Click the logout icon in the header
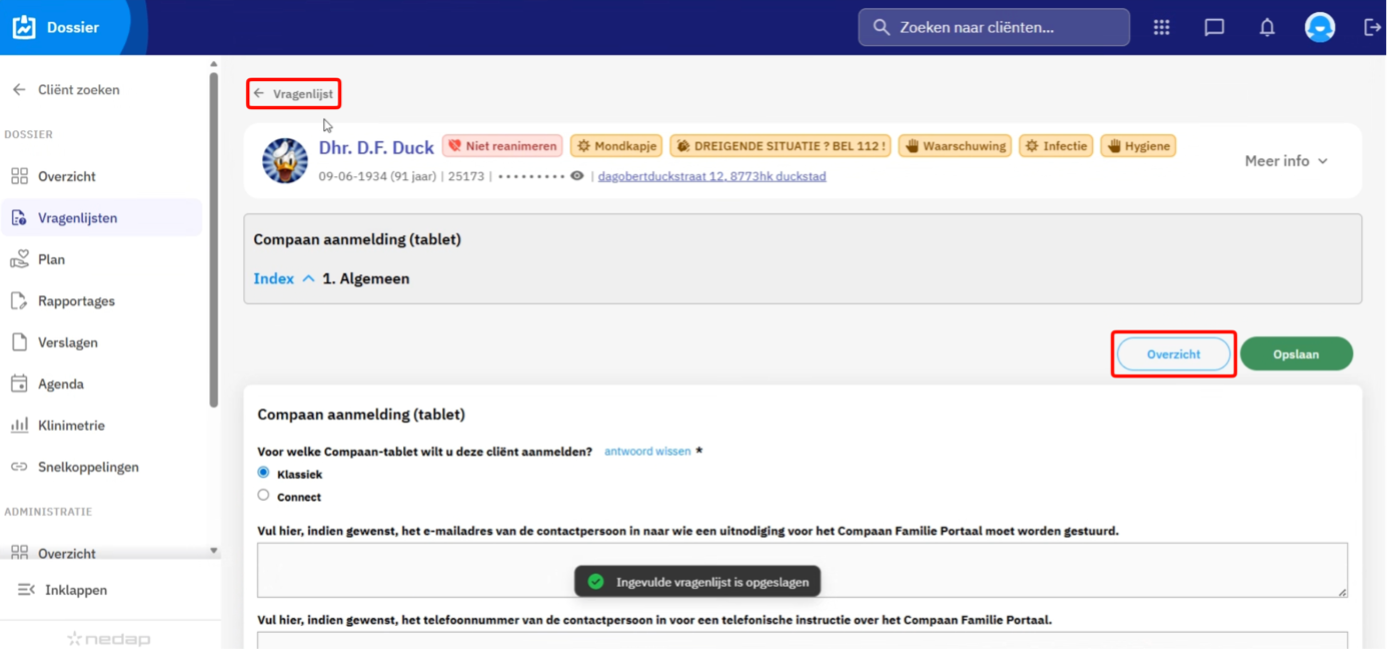 (1372, 28)
